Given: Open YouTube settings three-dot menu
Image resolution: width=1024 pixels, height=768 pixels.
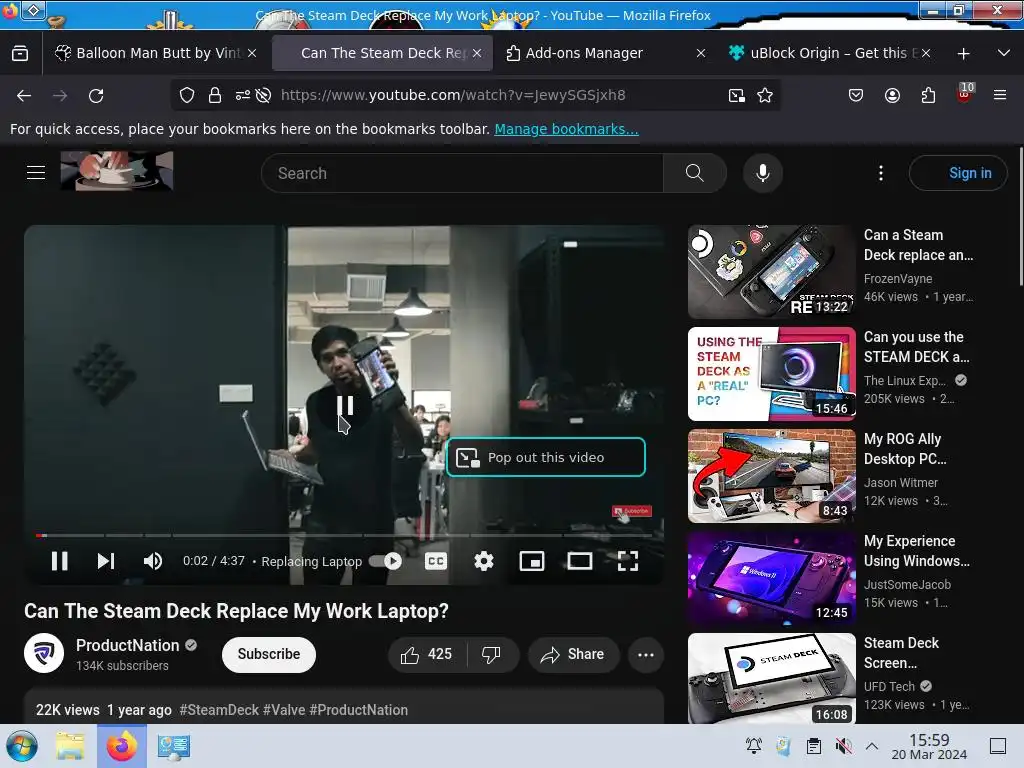Looking at the screenshot, I should coord(881,173).
